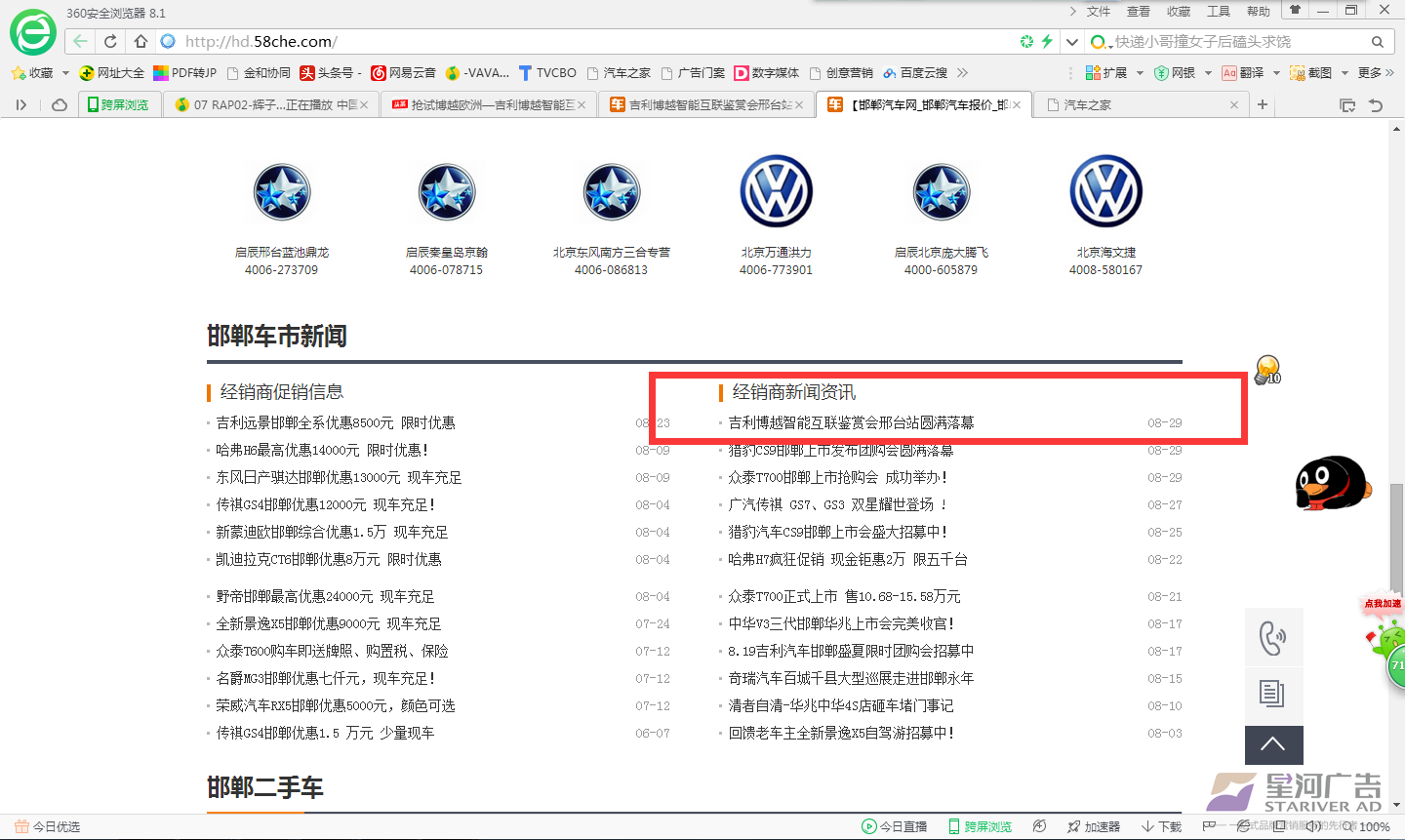Open a new tab with plus icon
1405x840 pixels.
[1263, 104]
